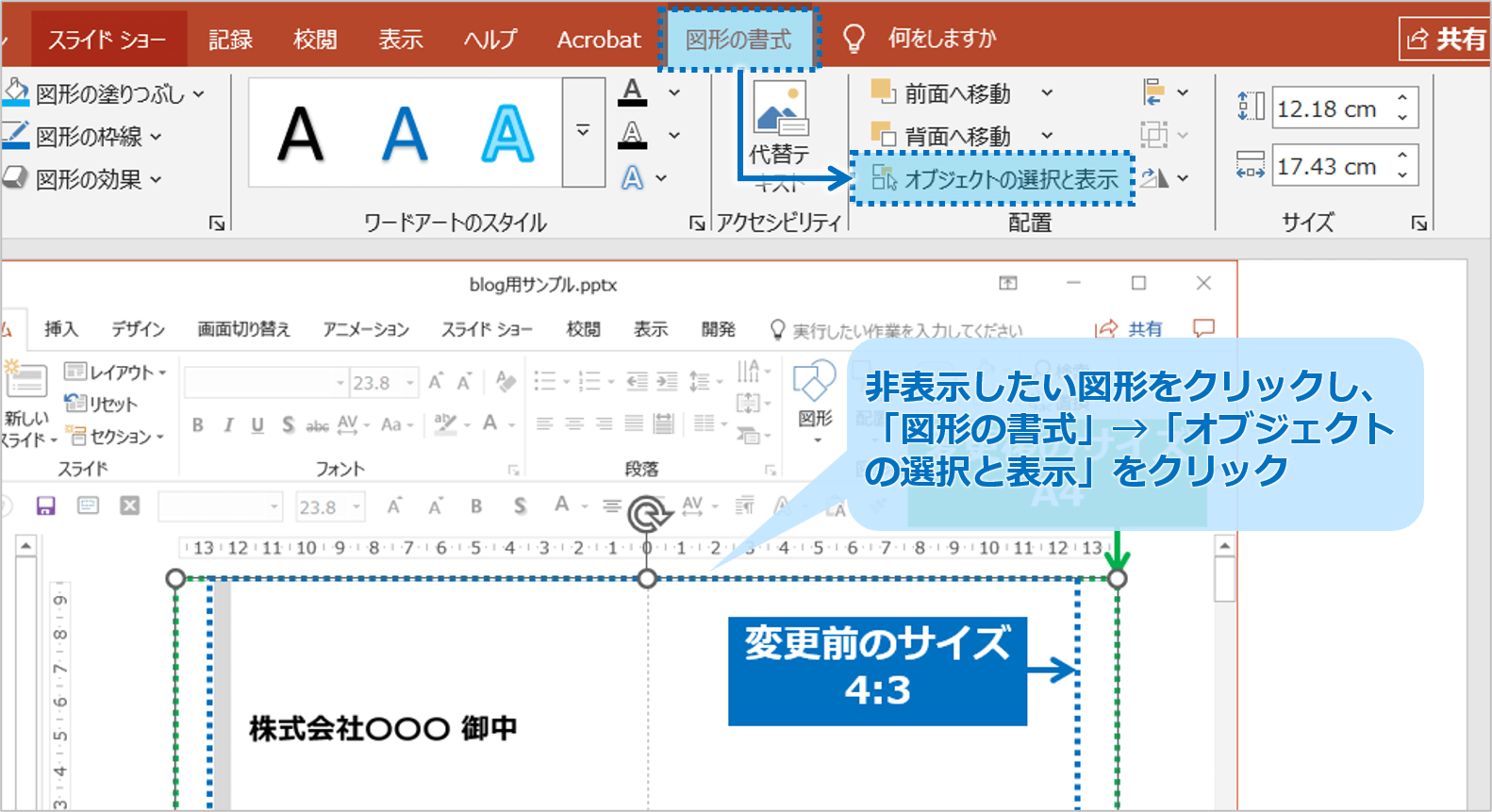Click リセット in the slide group
This screenshot has height=812, width=1492.
(x=101, y=404)
